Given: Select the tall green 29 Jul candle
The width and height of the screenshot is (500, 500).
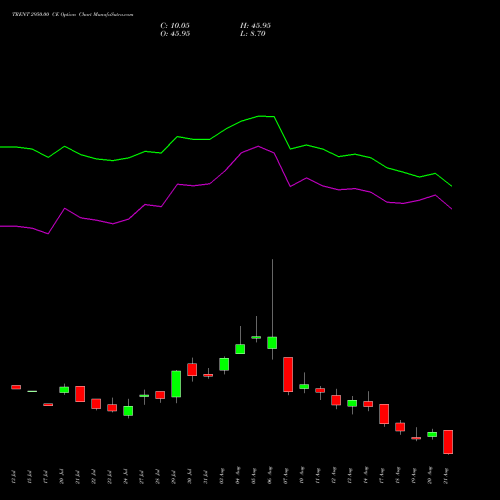Looking at the screenshot, I should click(x=176, y=384).
